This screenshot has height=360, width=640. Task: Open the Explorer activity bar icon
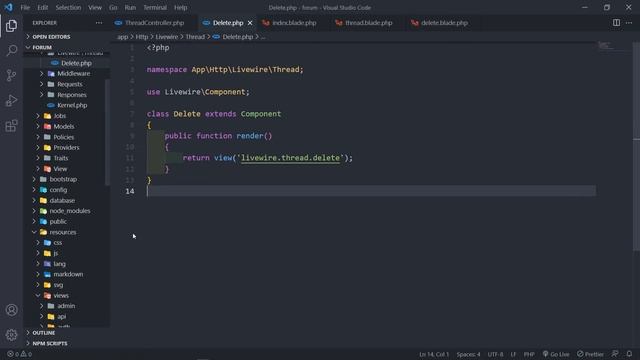(11, 26)
